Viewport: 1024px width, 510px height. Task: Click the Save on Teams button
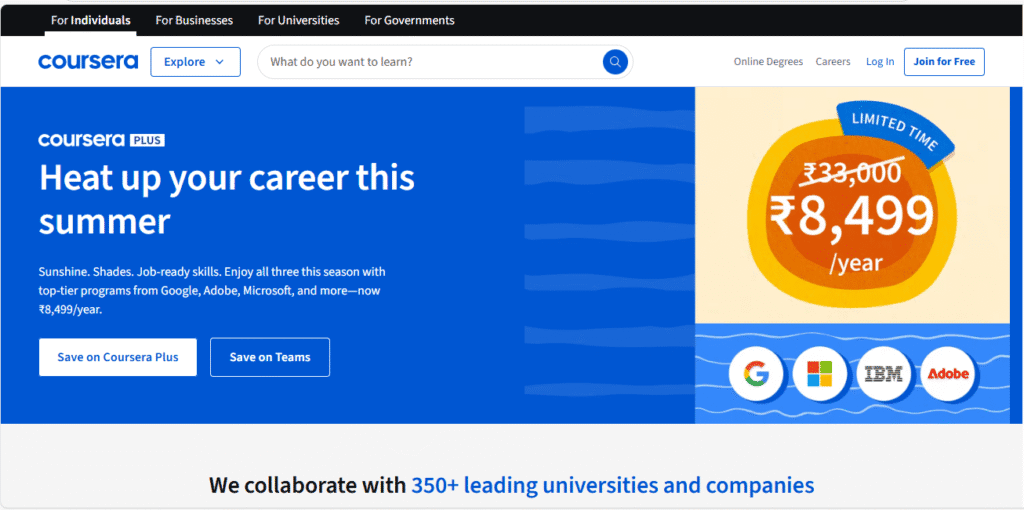click(x=270, y=357)
